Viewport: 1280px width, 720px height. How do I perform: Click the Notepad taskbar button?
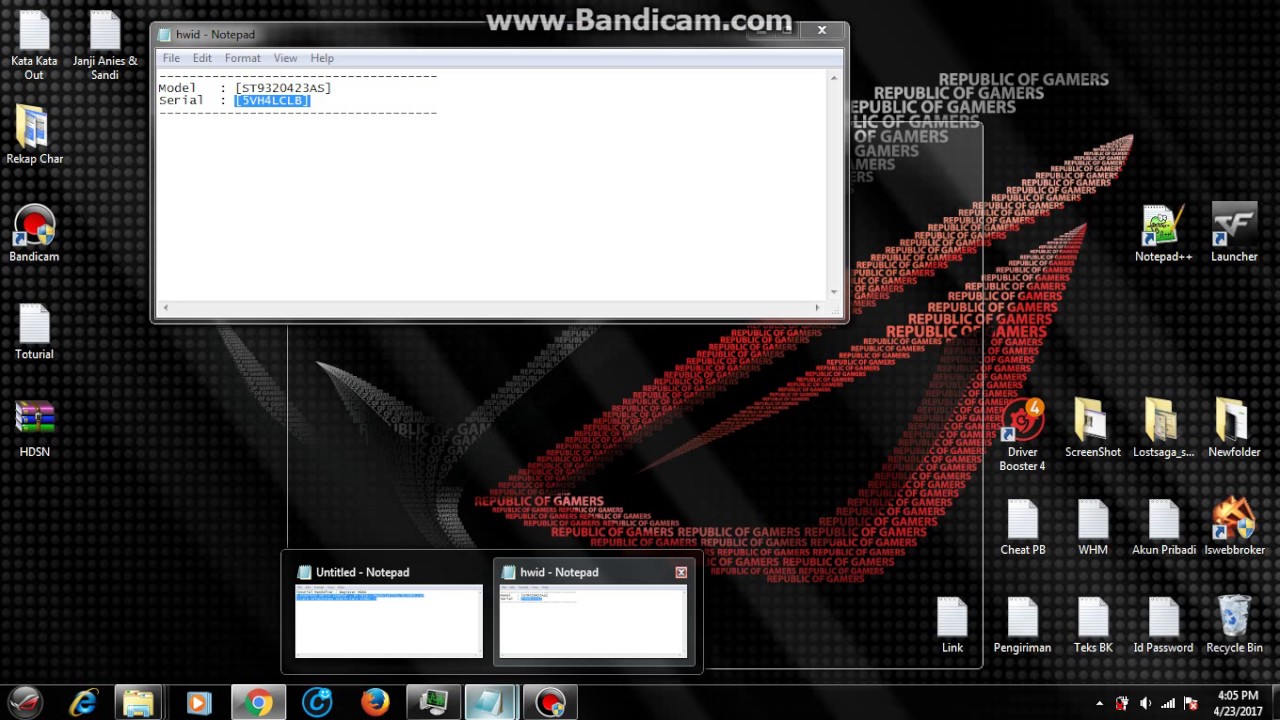click(491, 703)
